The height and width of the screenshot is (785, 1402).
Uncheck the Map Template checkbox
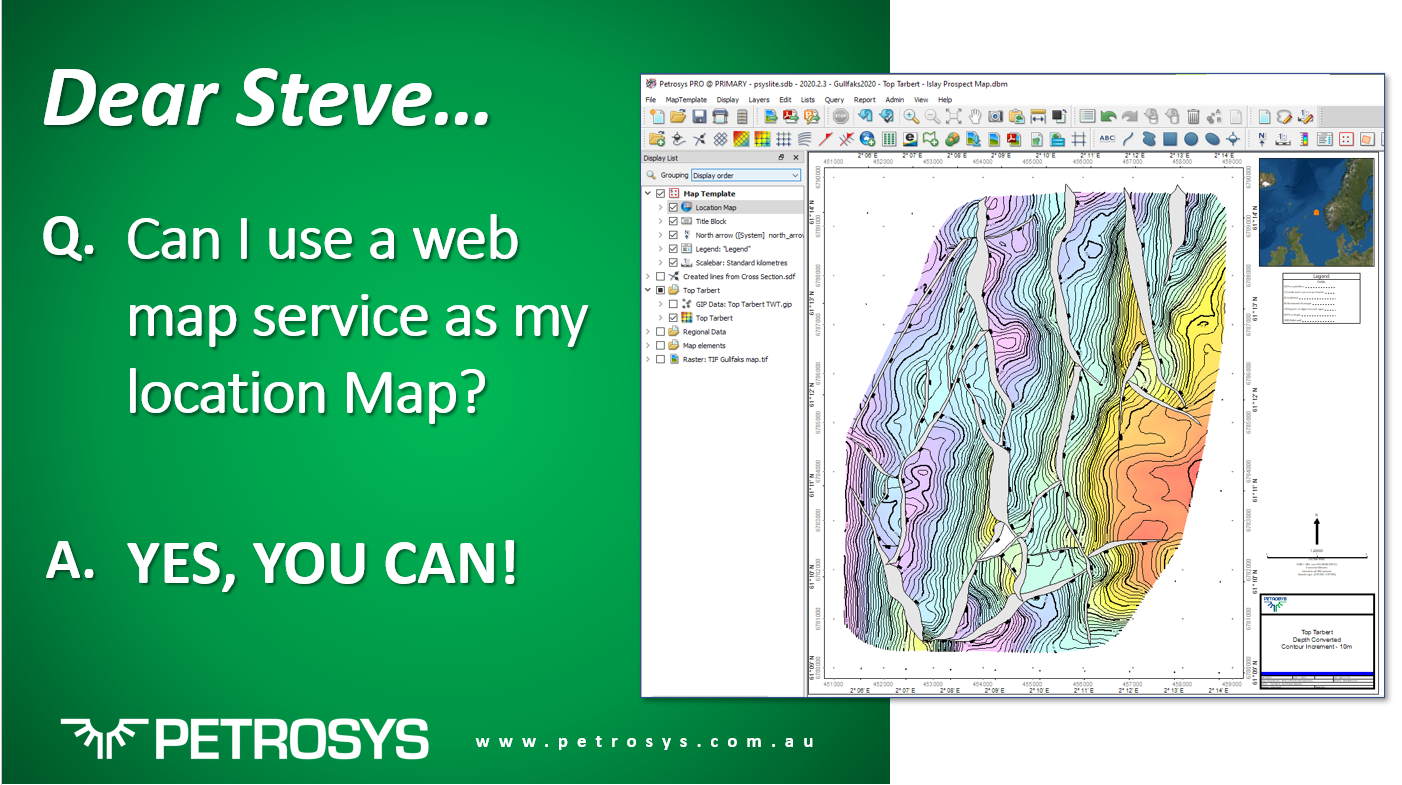click(x=660, y=193)
